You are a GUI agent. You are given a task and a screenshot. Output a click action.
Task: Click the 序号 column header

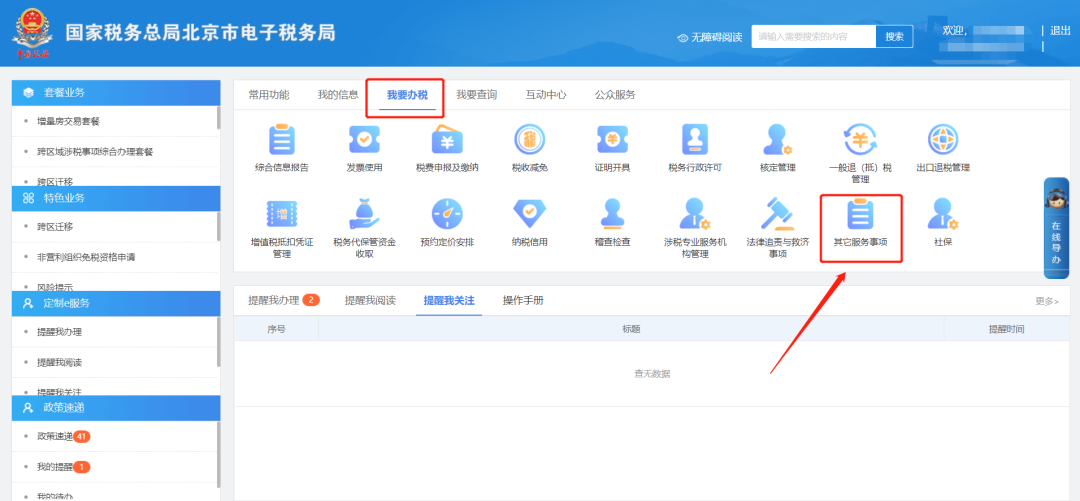pos(276,329)
